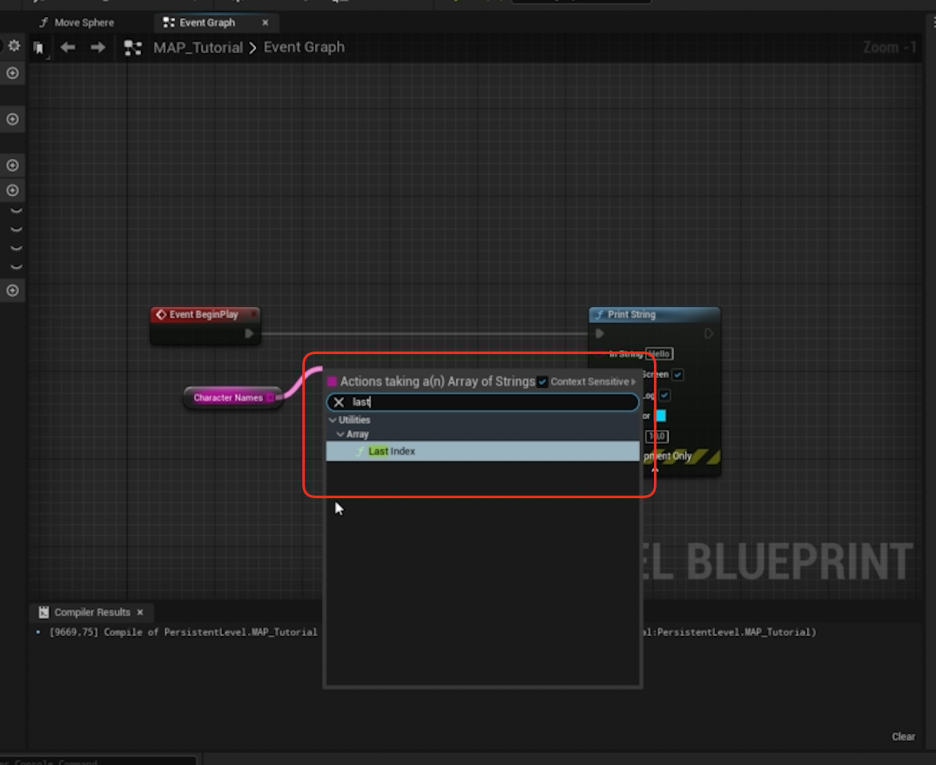Clear the compiler results log
This screenshot has width=936, height=765.
click(x=903, y=736)
